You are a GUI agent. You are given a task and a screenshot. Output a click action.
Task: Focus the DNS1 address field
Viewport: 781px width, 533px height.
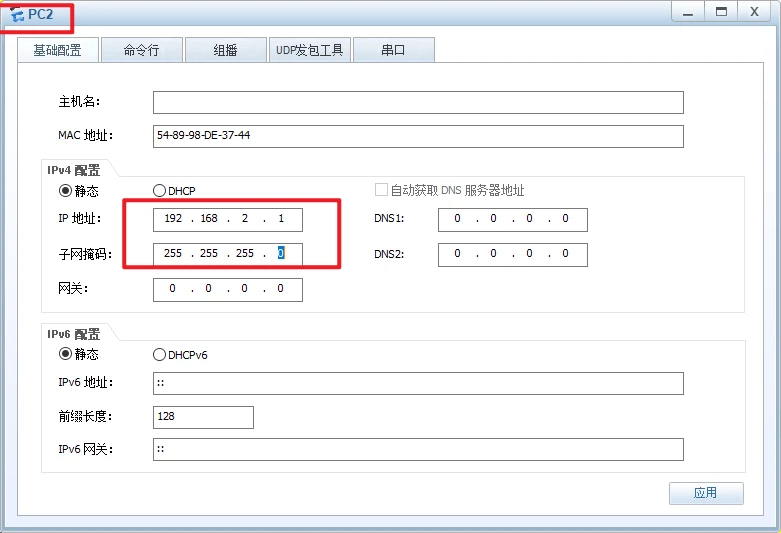pos(512,220)
